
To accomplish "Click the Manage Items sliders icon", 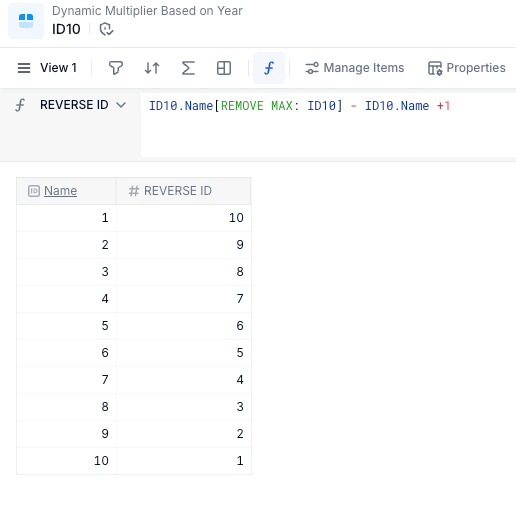I will pos(312,68).
